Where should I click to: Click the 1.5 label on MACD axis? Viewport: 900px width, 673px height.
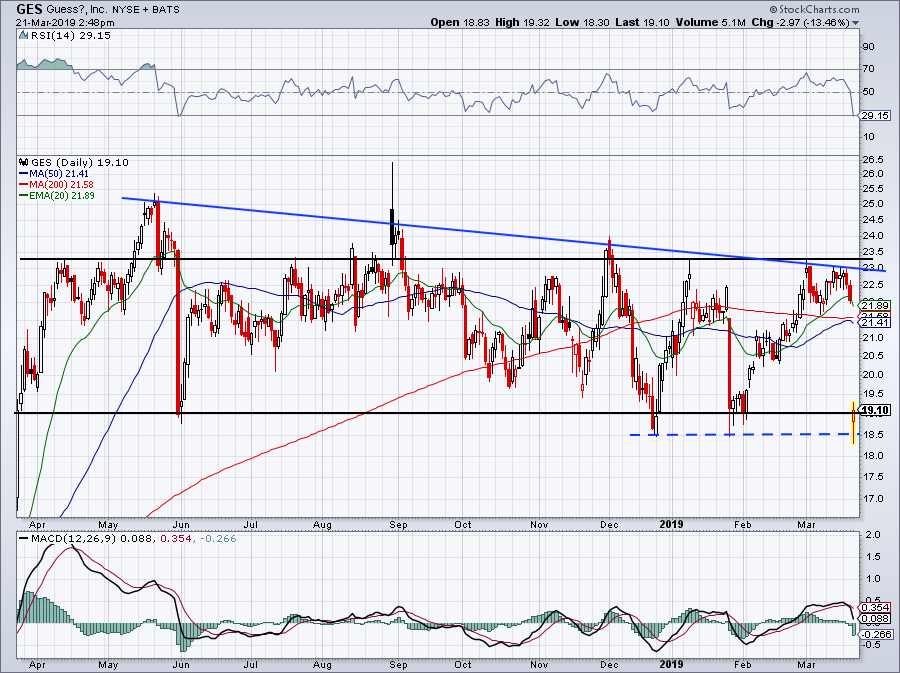pyautogui.click(x=872, y=557)
